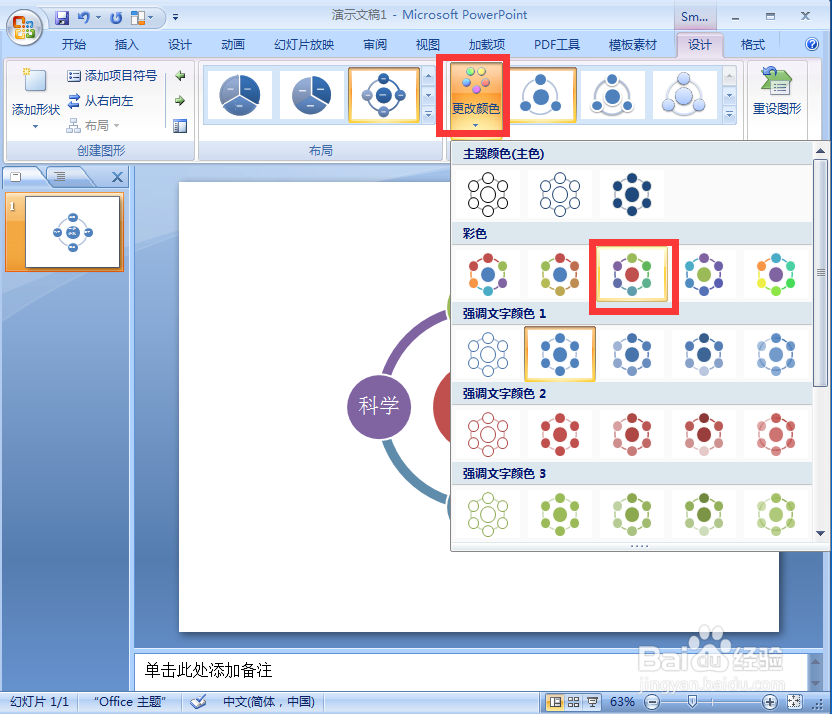This screenshot has height=714, width=832.
Task: Click the zoom slider handle
Action: [692, 702]
